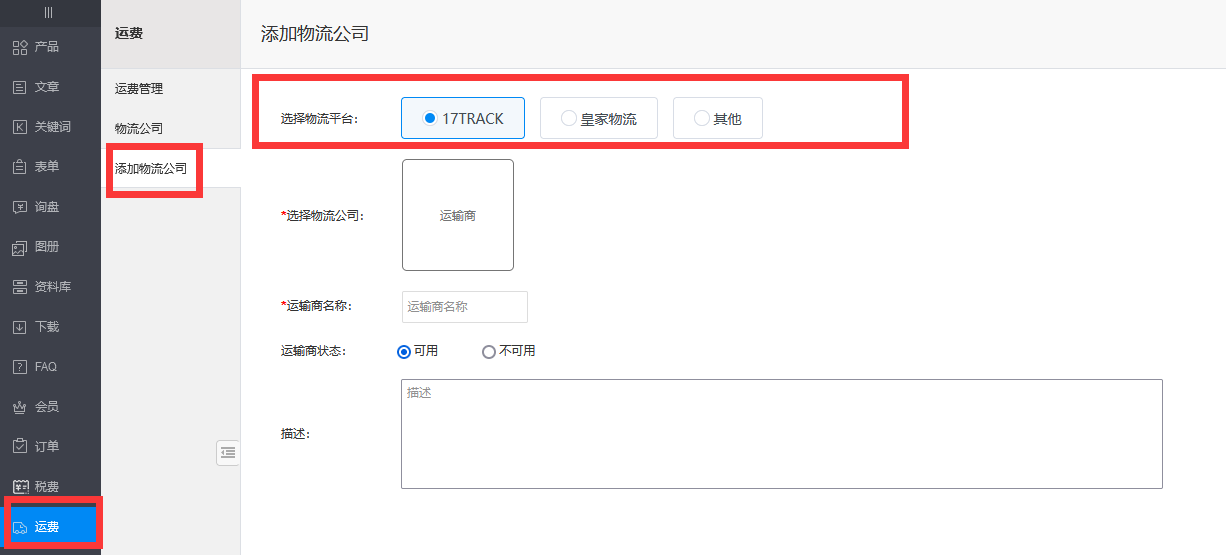
Task: Open the 运费管理 submenu item
Action: coord(139,89)
